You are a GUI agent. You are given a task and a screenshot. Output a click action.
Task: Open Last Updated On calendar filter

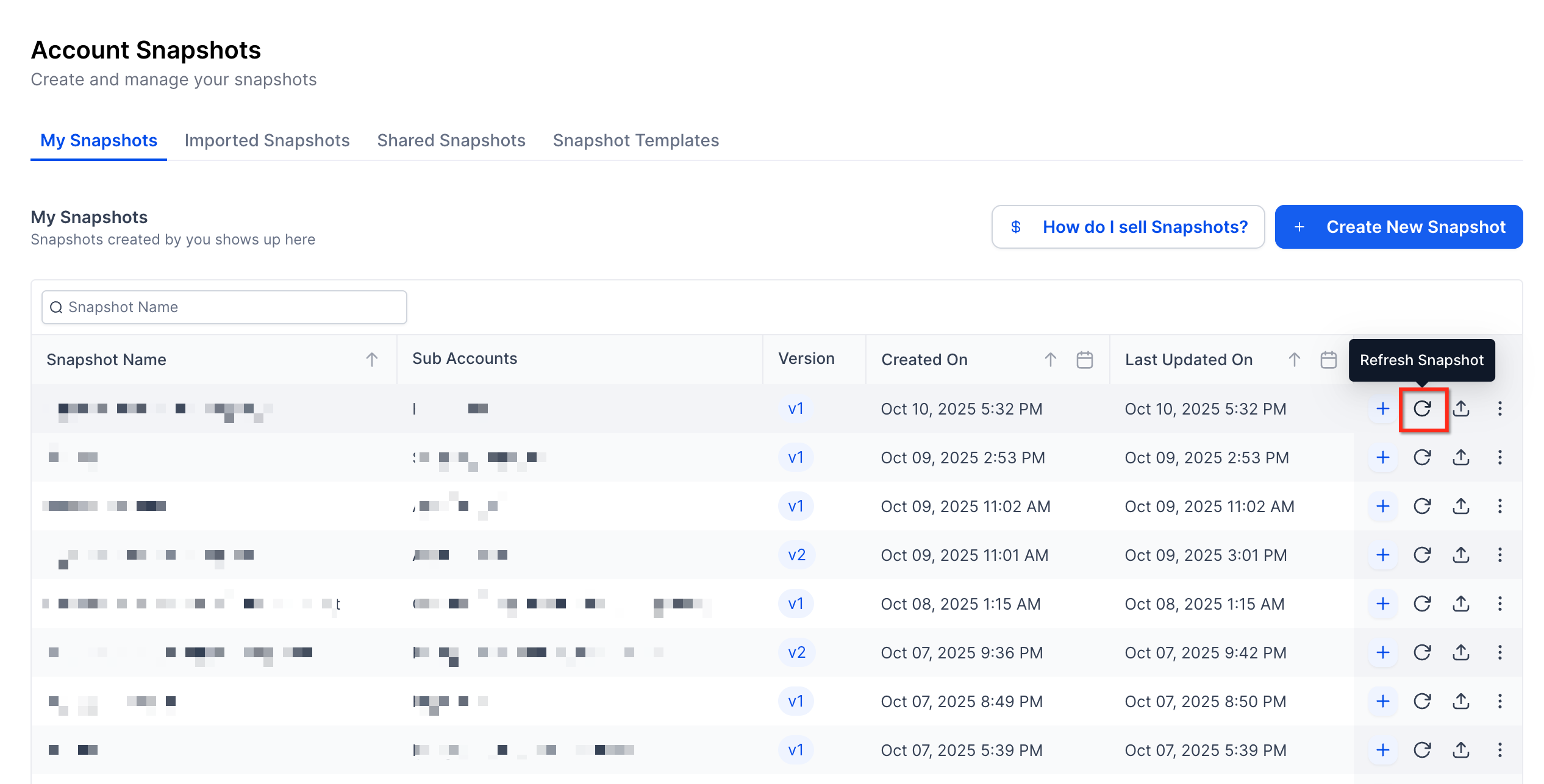[1328, 360]
